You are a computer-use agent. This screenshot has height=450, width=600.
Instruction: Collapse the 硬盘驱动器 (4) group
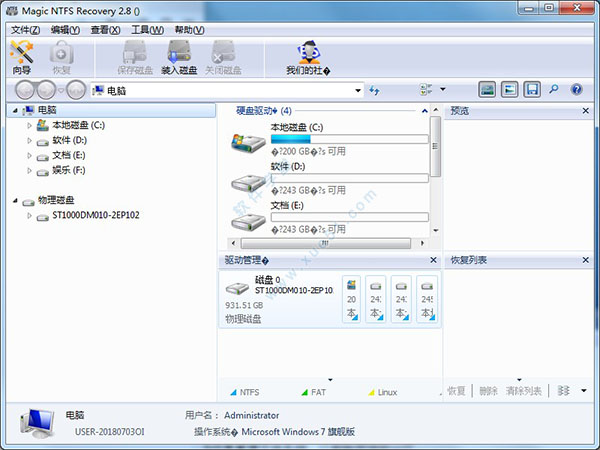(424, 111)
